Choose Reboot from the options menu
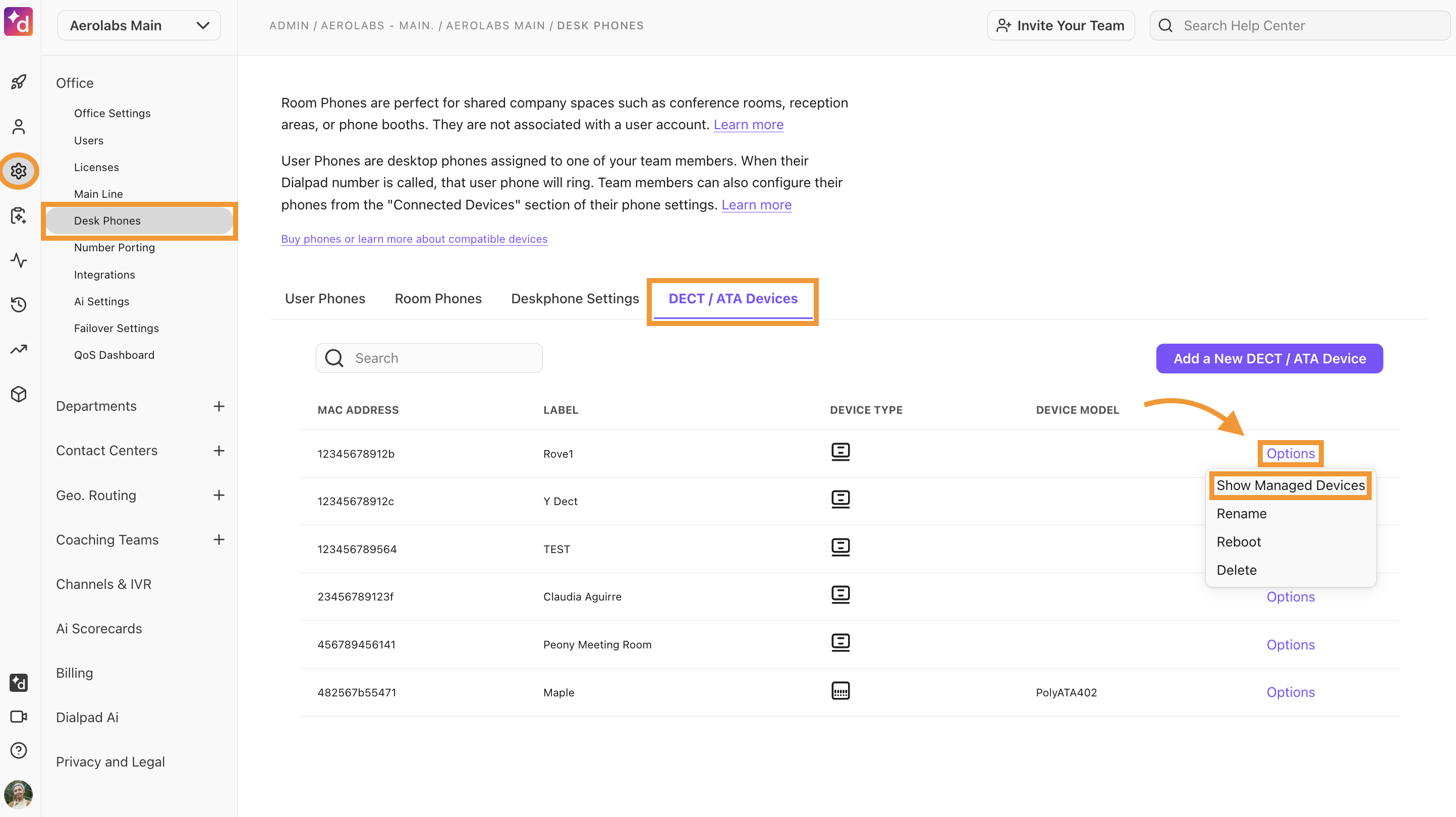 coord(1239,541)
